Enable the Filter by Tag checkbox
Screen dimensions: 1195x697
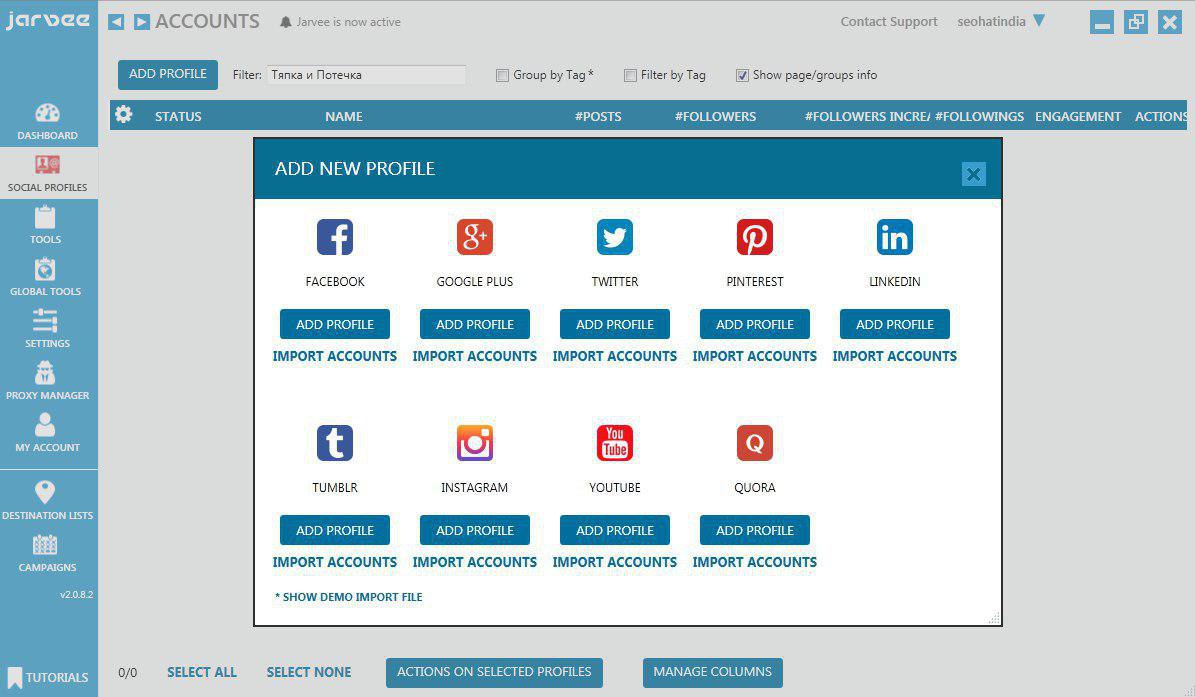630,75
